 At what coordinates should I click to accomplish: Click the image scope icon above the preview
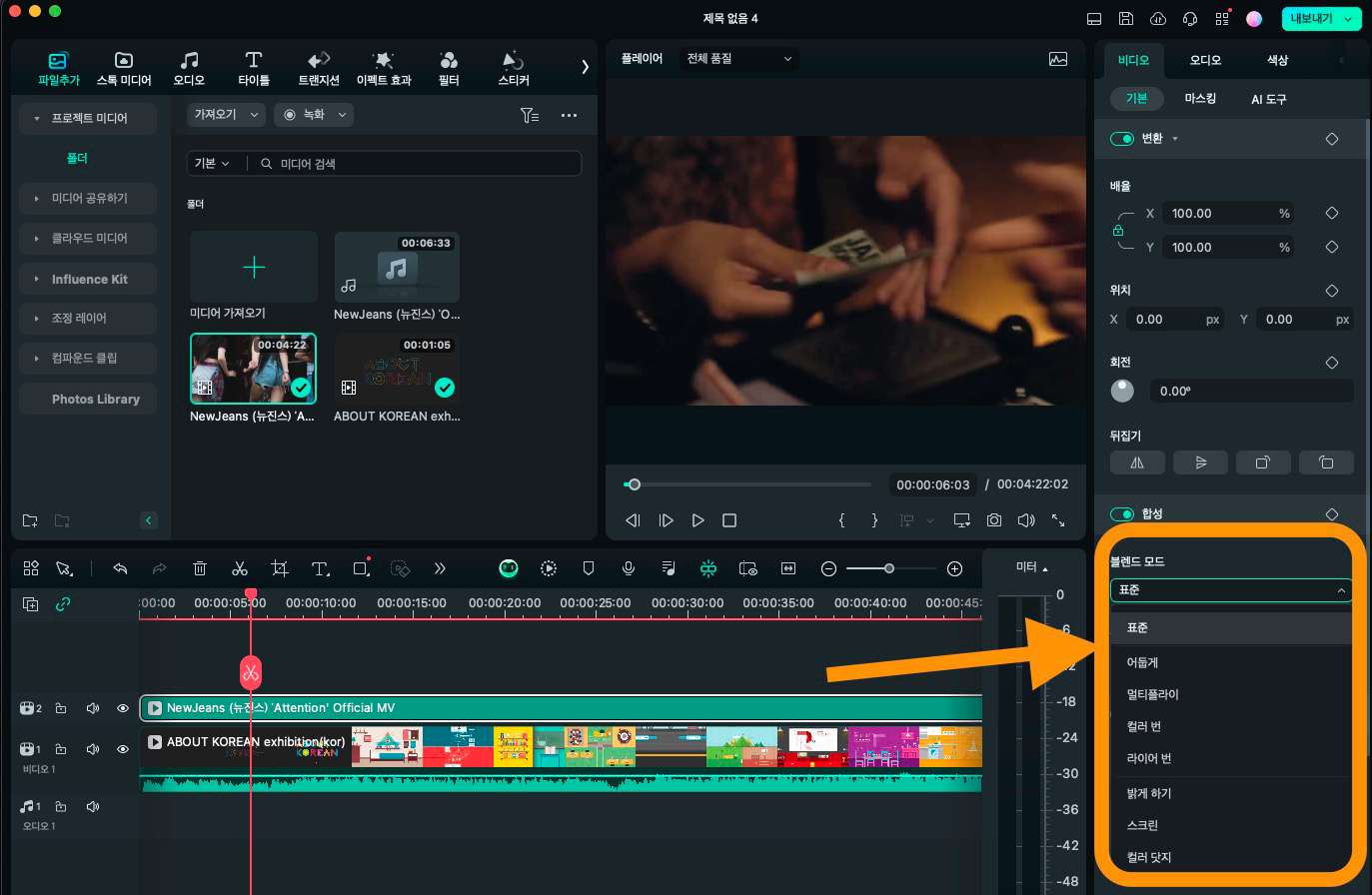point(1058,59)
